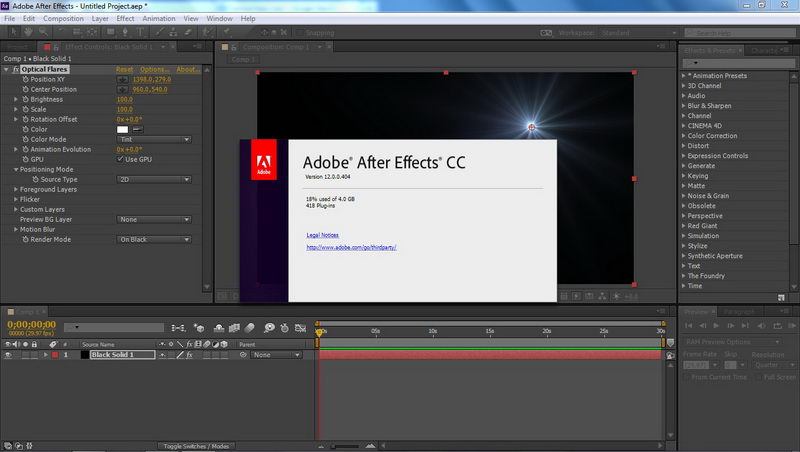800x452 pixels.
Task: Expand the Custom Layers group
Action: click(16, 209)
